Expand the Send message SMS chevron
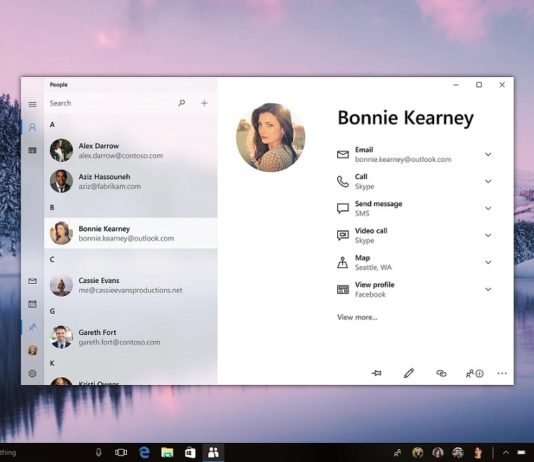534x462 pixels. point(488,208)
